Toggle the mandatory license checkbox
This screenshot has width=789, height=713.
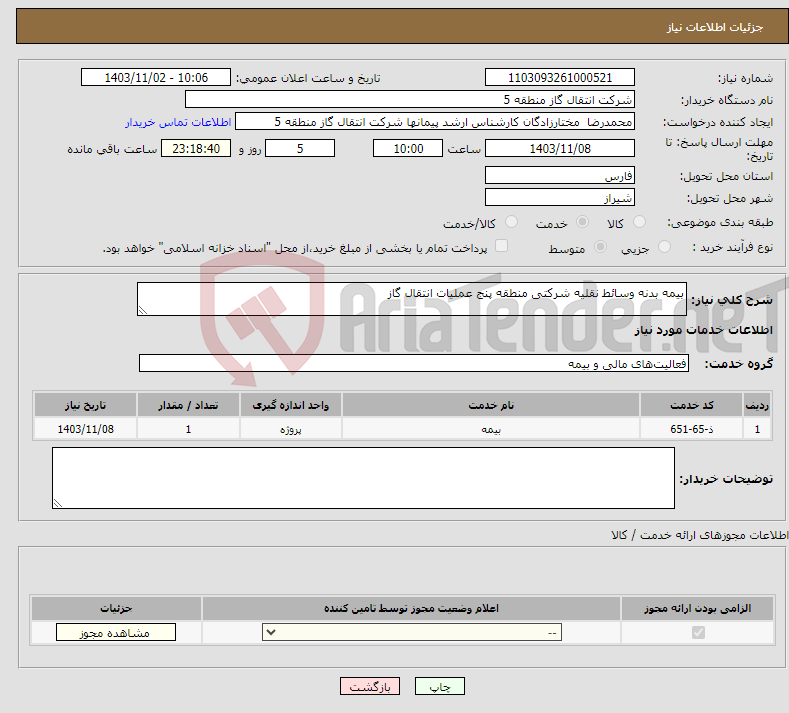click(698, 632)
